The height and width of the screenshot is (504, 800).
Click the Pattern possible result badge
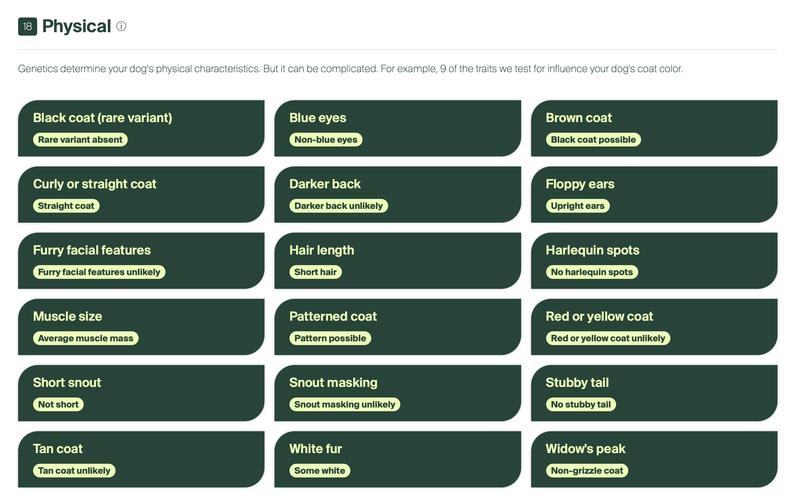point(331,338)
